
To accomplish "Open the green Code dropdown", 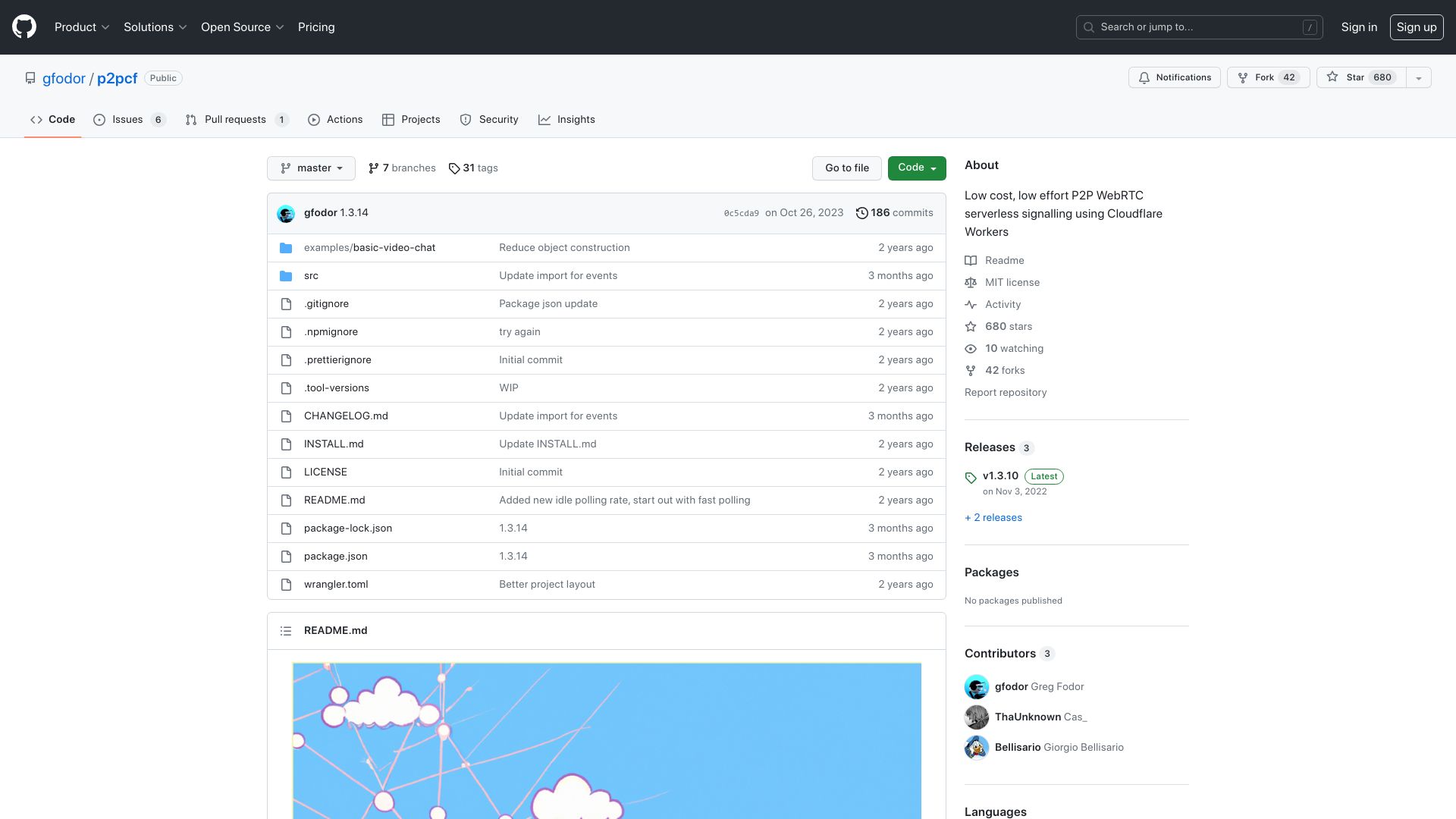I will coord(917,168).
